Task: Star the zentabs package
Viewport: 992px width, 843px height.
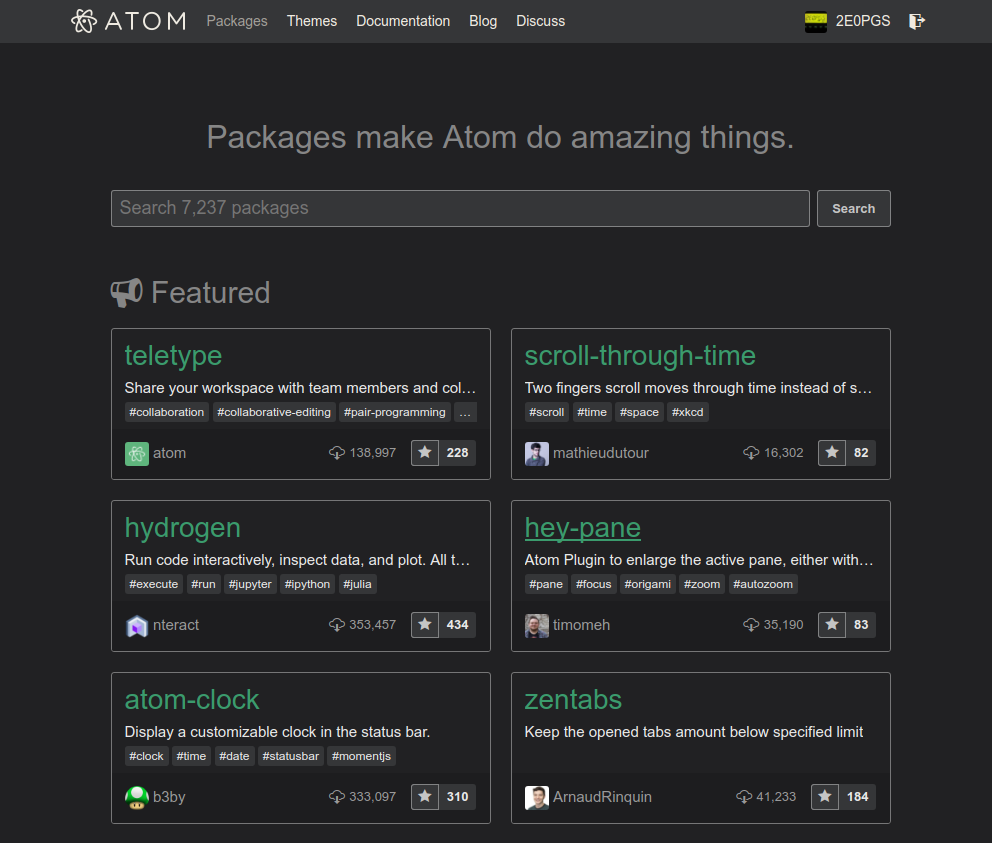Action: click(x=825, y=797)
